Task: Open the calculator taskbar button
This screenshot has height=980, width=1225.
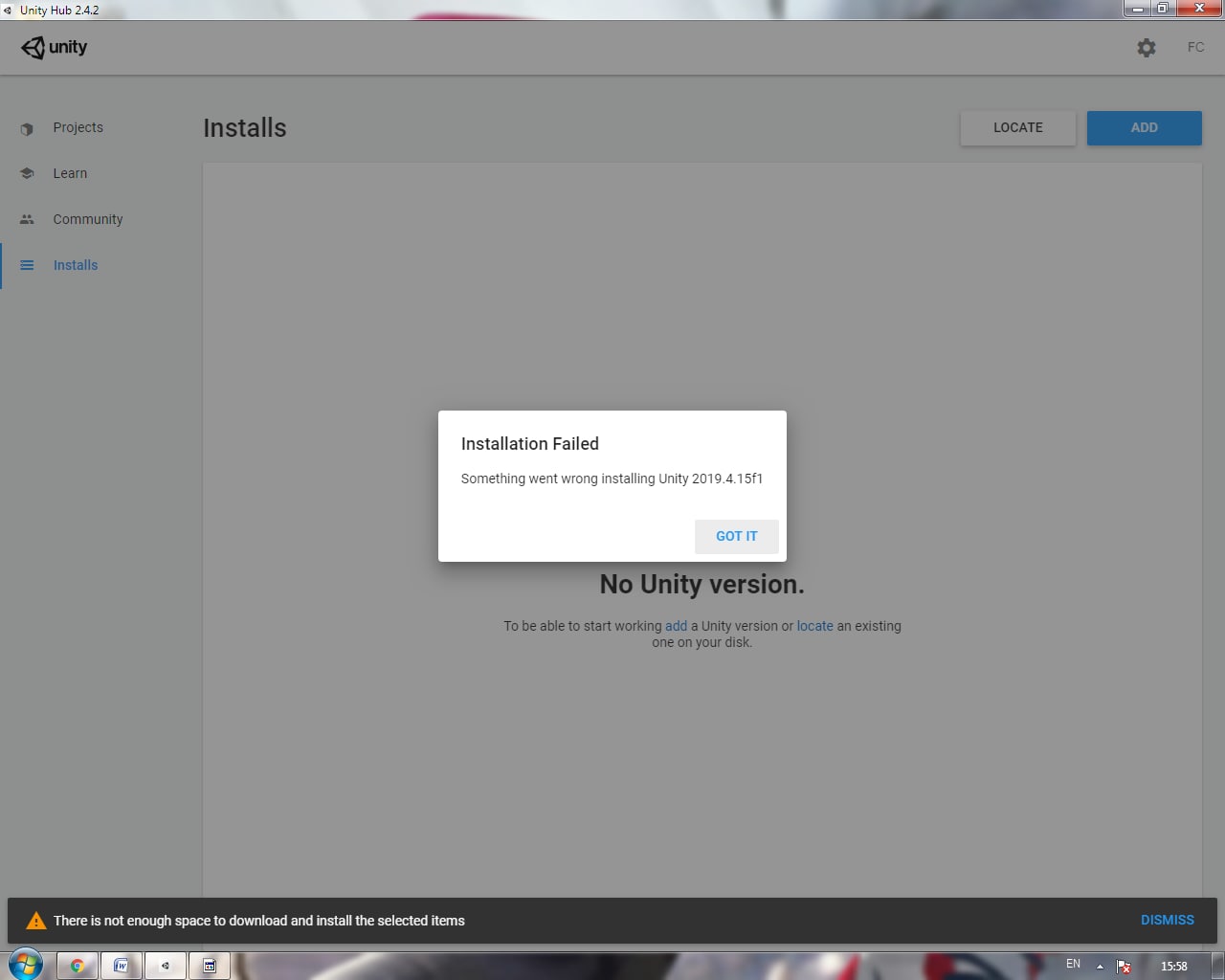Action: pyautogui.click(x=210, y=966)
